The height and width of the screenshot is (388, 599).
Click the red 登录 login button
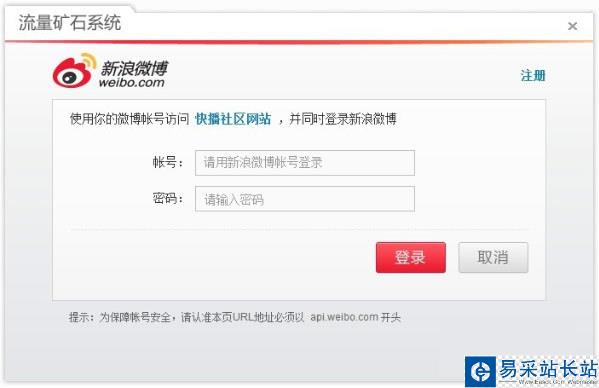click(411, 257)
